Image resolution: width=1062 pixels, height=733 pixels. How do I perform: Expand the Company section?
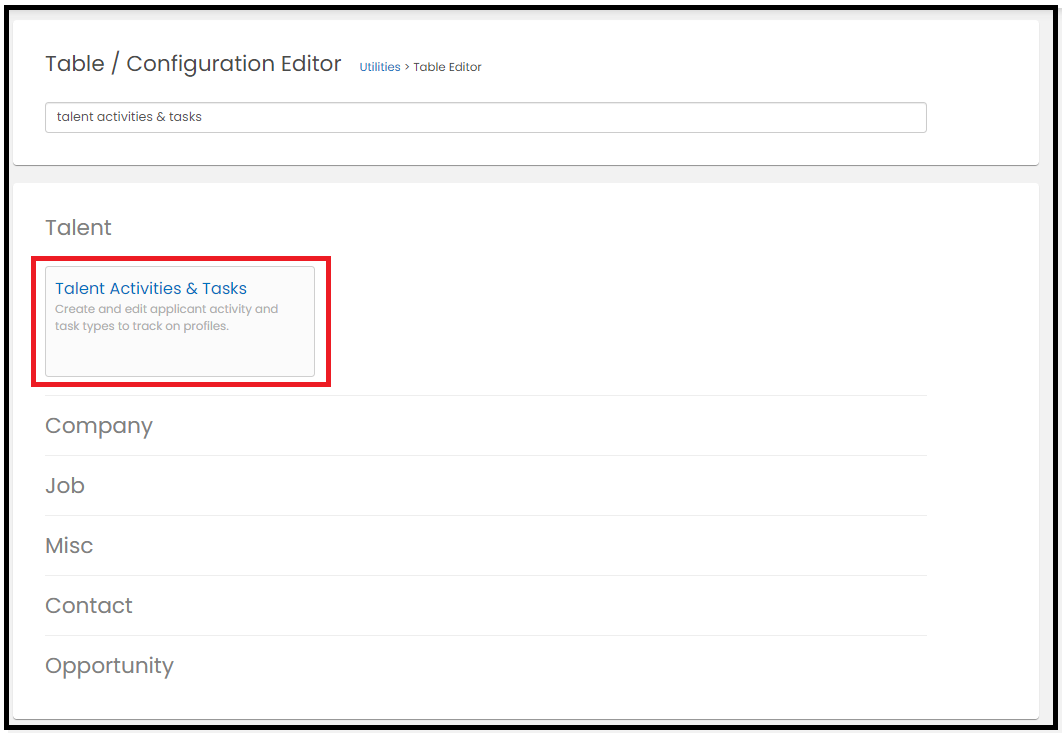(x=99, y=425)
